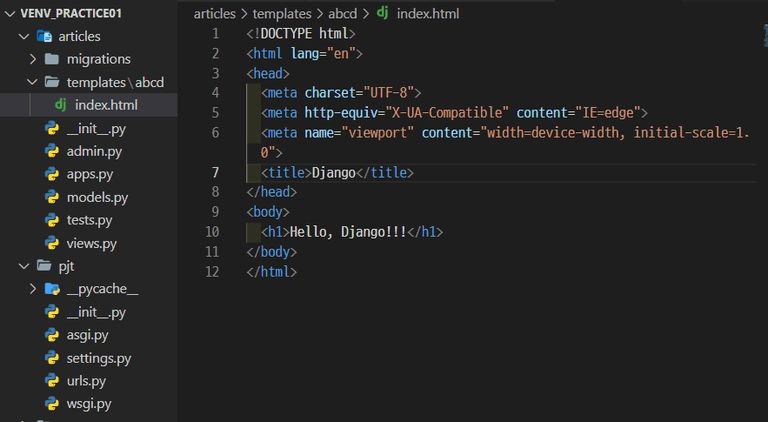Click the dj icon in the breadcrumb
Screen dimensions: 768x422
[x=383, y=13]
